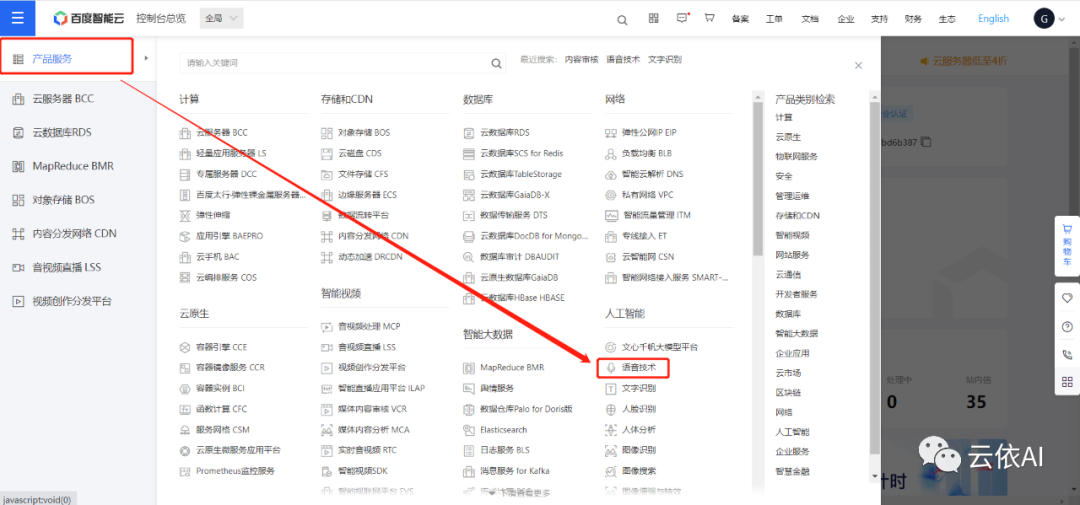Click the help question-mark floating icon

1067,326
